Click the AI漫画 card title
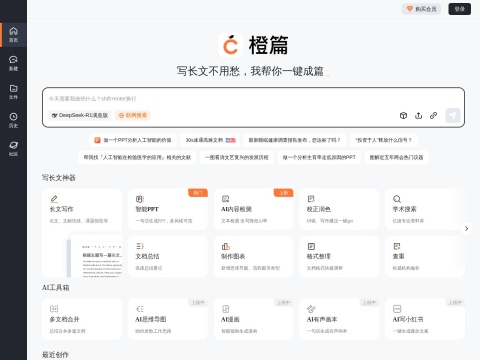Screen dimensions: 480x360 click(230, 319)
